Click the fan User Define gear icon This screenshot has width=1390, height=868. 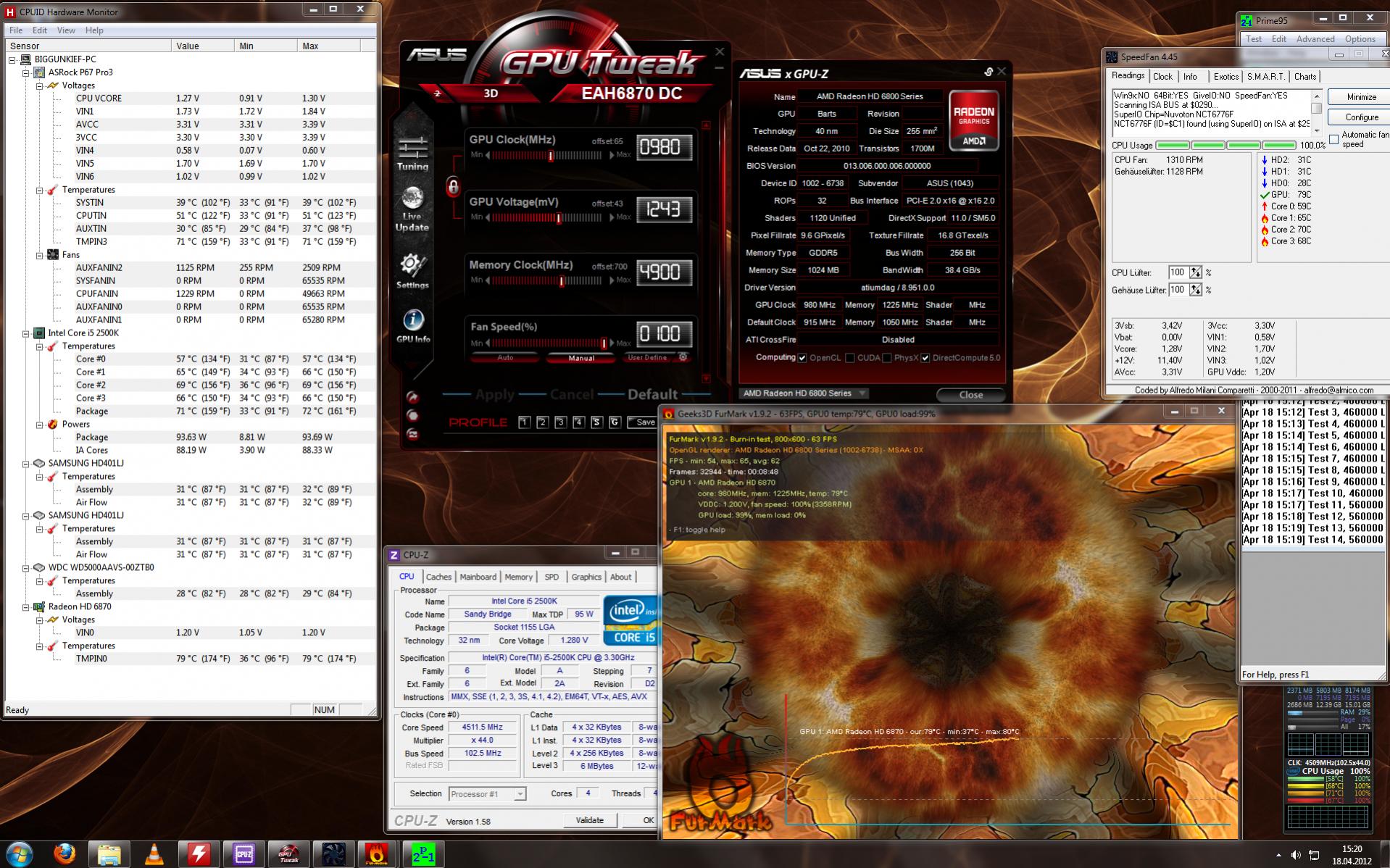click(x=683, y=357)
